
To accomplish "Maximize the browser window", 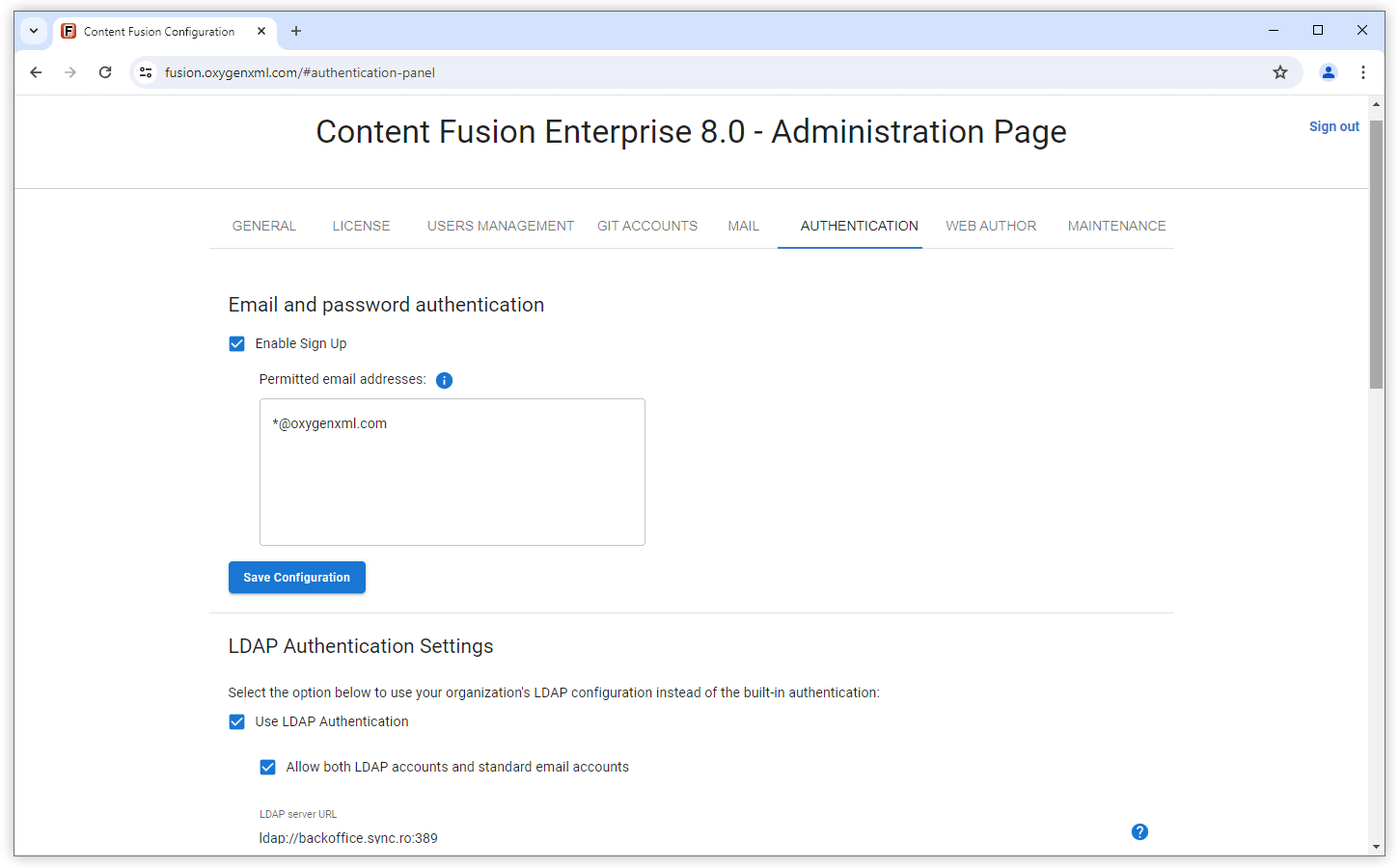I will (1318, 31).
